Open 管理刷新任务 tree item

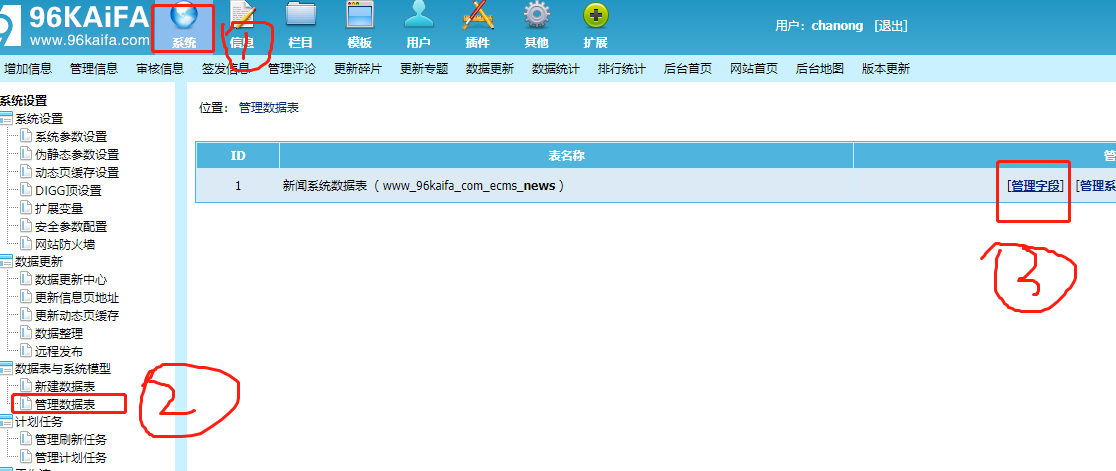(x=71, y=440)
